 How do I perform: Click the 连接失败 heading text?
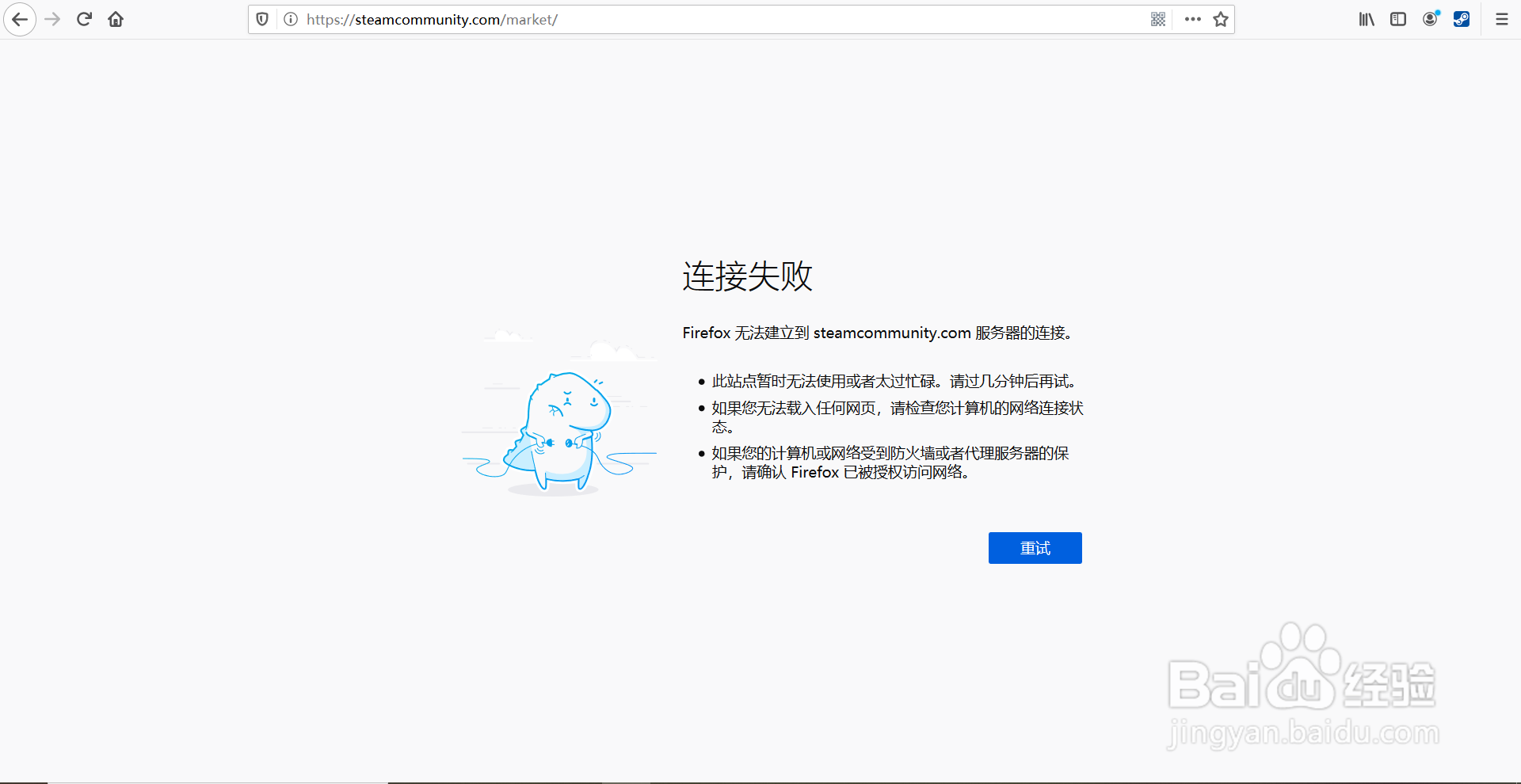pos(748,276)
